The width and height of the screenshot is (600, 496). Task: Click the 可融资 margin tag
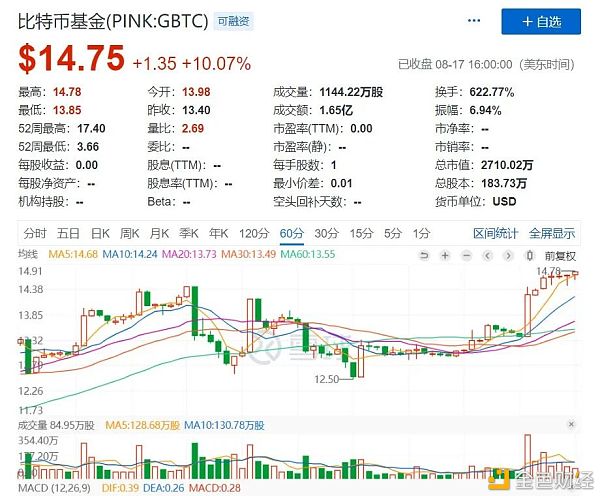tap(233, 21)
